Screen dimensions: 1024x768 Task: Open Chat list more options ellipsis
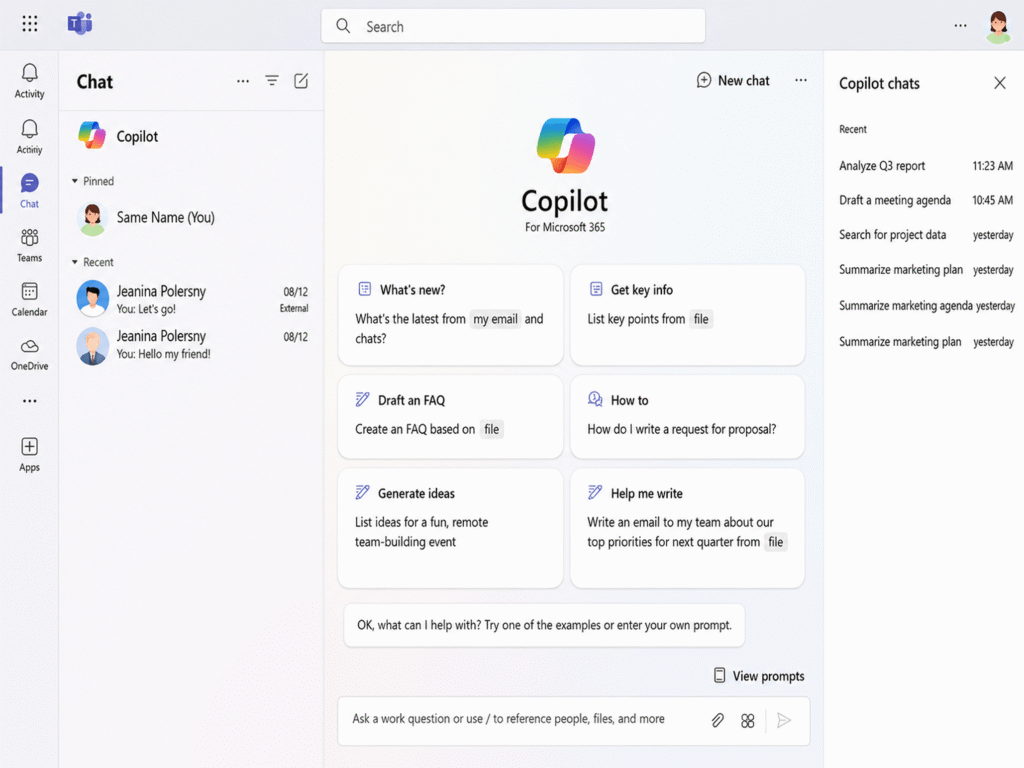tap(243, 82)
